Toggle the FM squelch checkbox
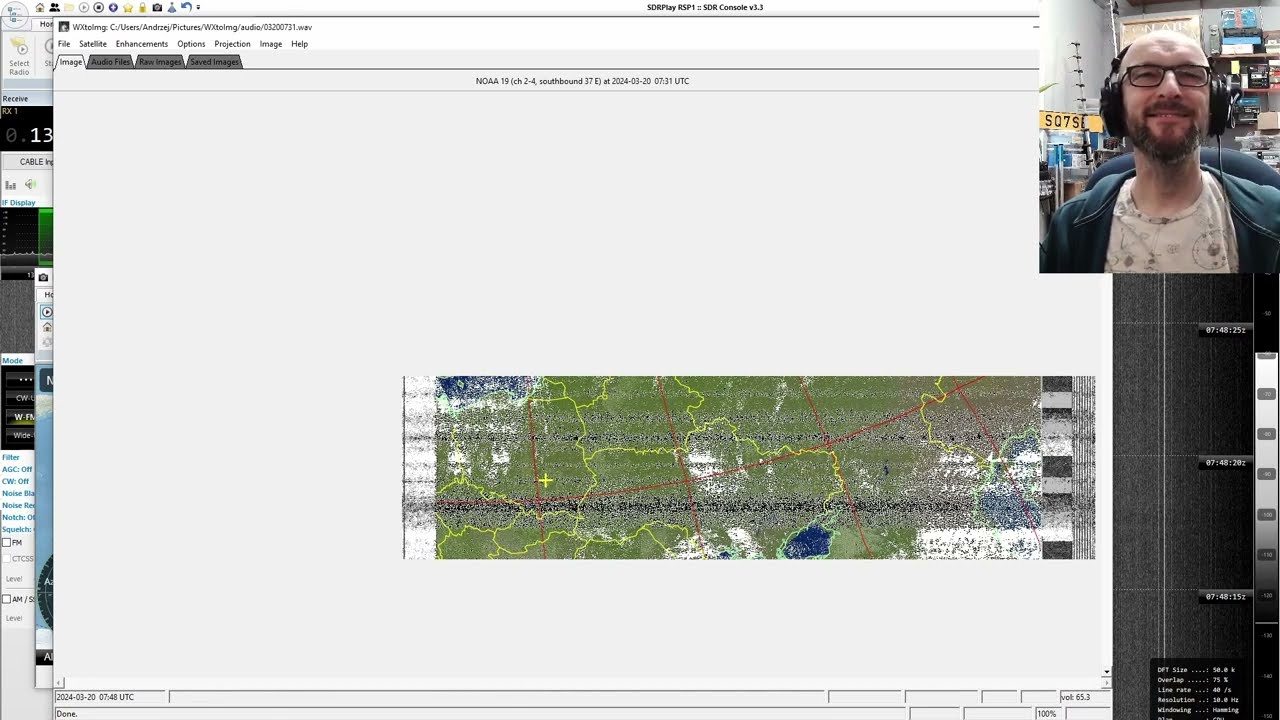 coord(6,543)
